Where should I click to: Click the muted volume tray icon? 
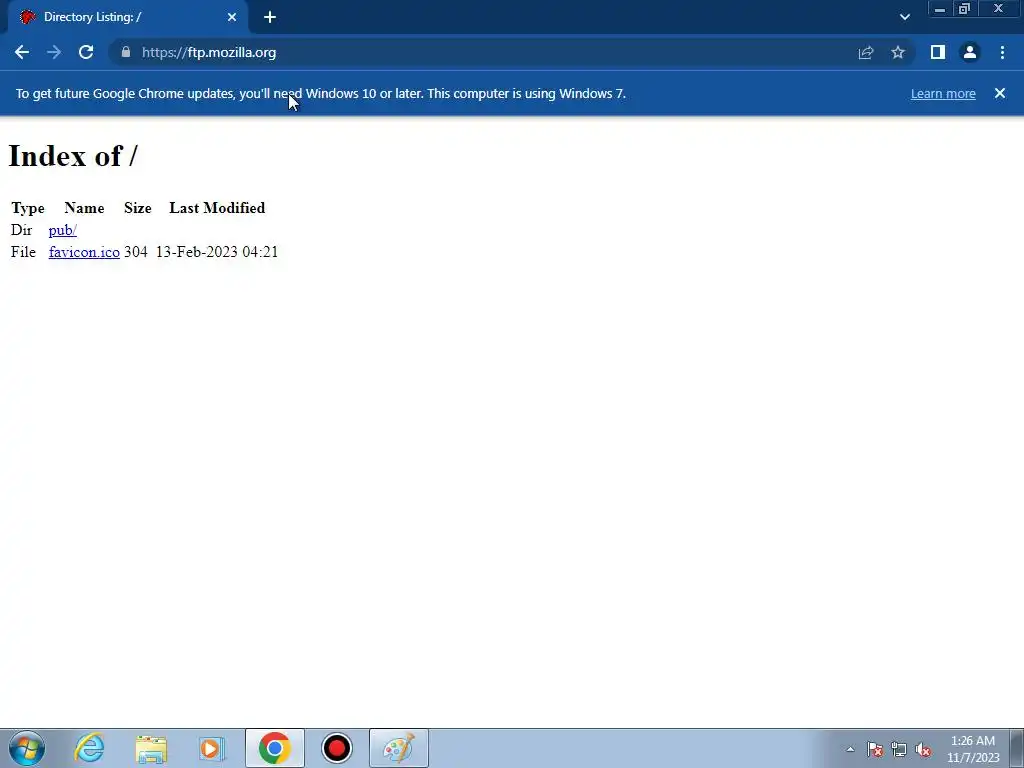(x=923, y=749)
